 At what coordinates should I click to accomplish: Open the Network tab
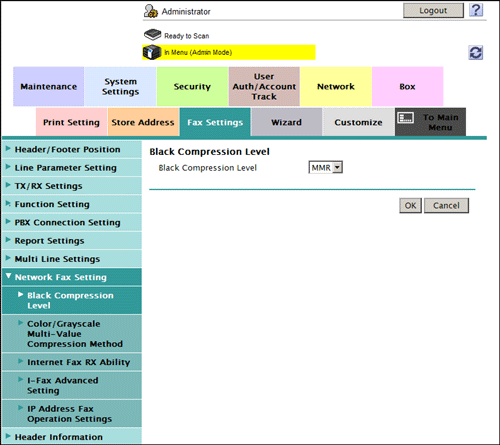[x=336, y=87]
